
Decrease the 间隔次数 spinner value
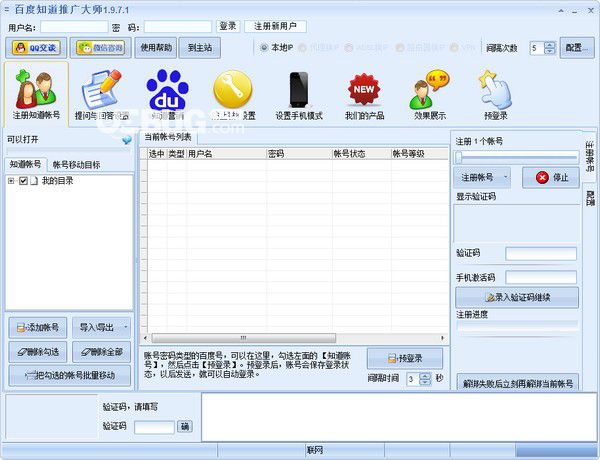[550, 51]
